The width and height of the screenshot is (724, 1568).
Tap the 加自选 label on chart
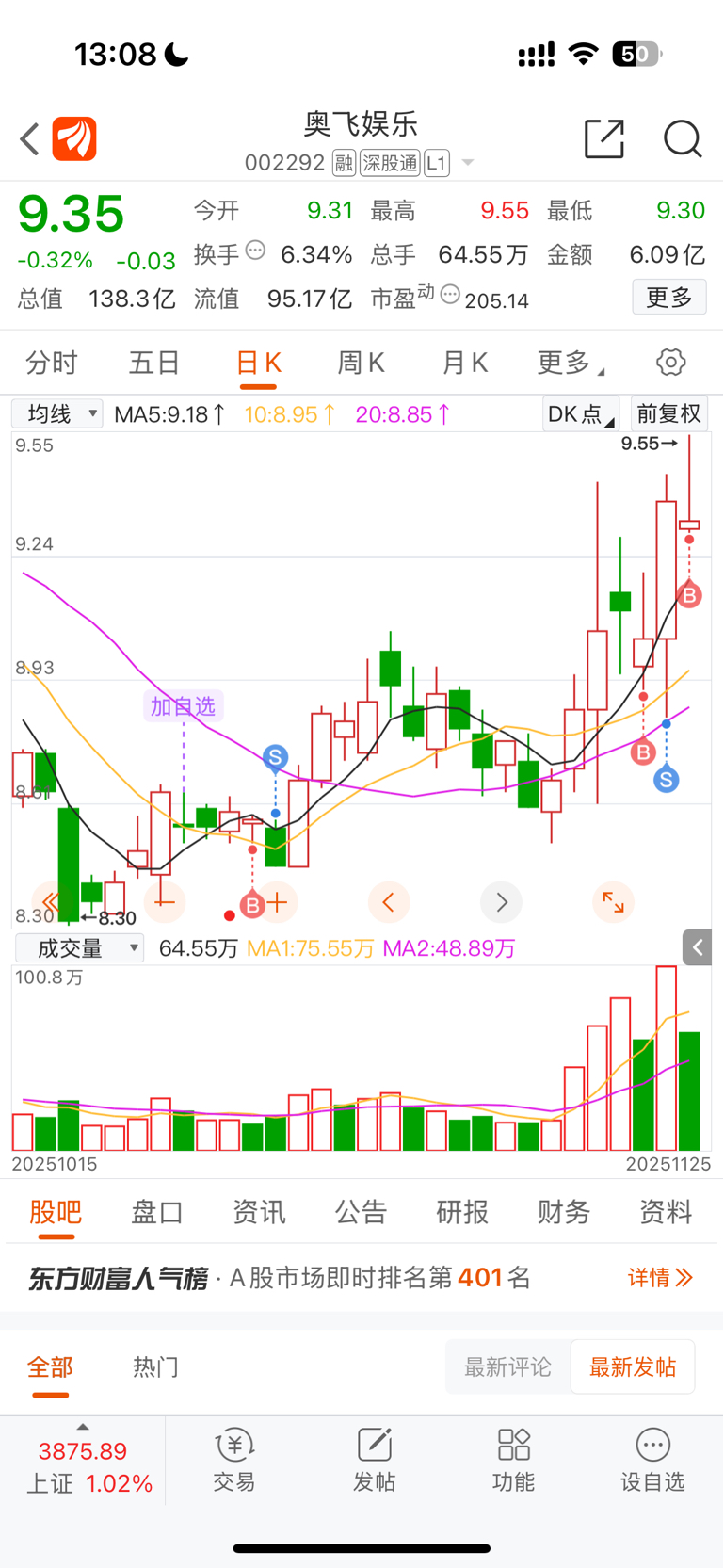click(184, 706)
